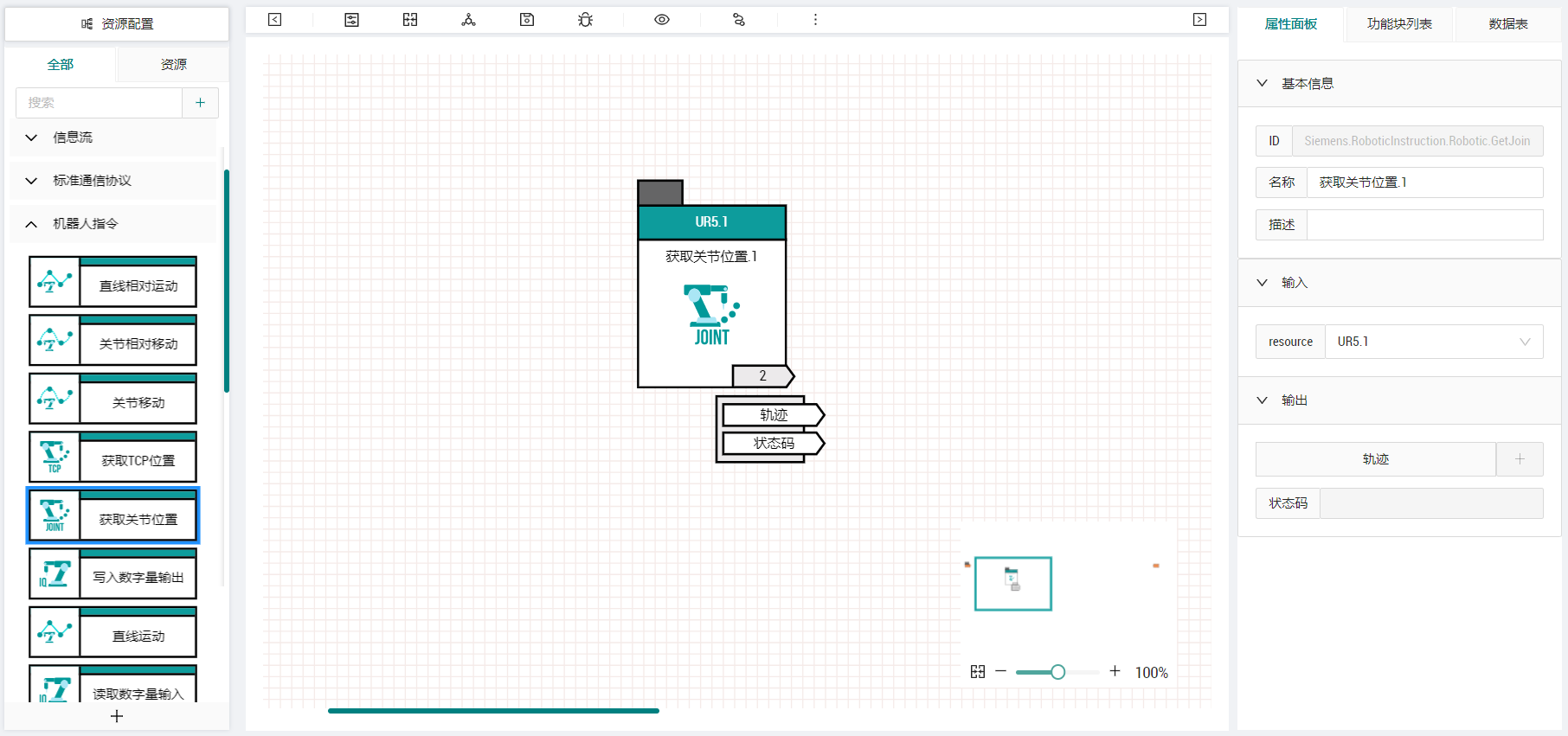This screenshot has height=736, width=1568.
Task: Collapse the left panel arrow icon
Action: pyautogui.click(x=274, y=20)
